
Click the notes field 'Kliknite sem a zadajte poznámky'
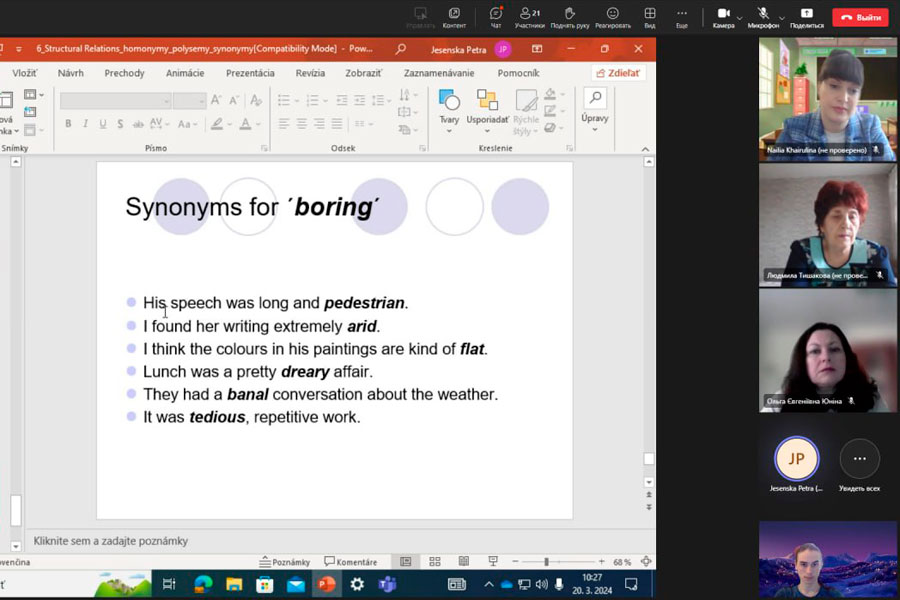click(111, 541)
